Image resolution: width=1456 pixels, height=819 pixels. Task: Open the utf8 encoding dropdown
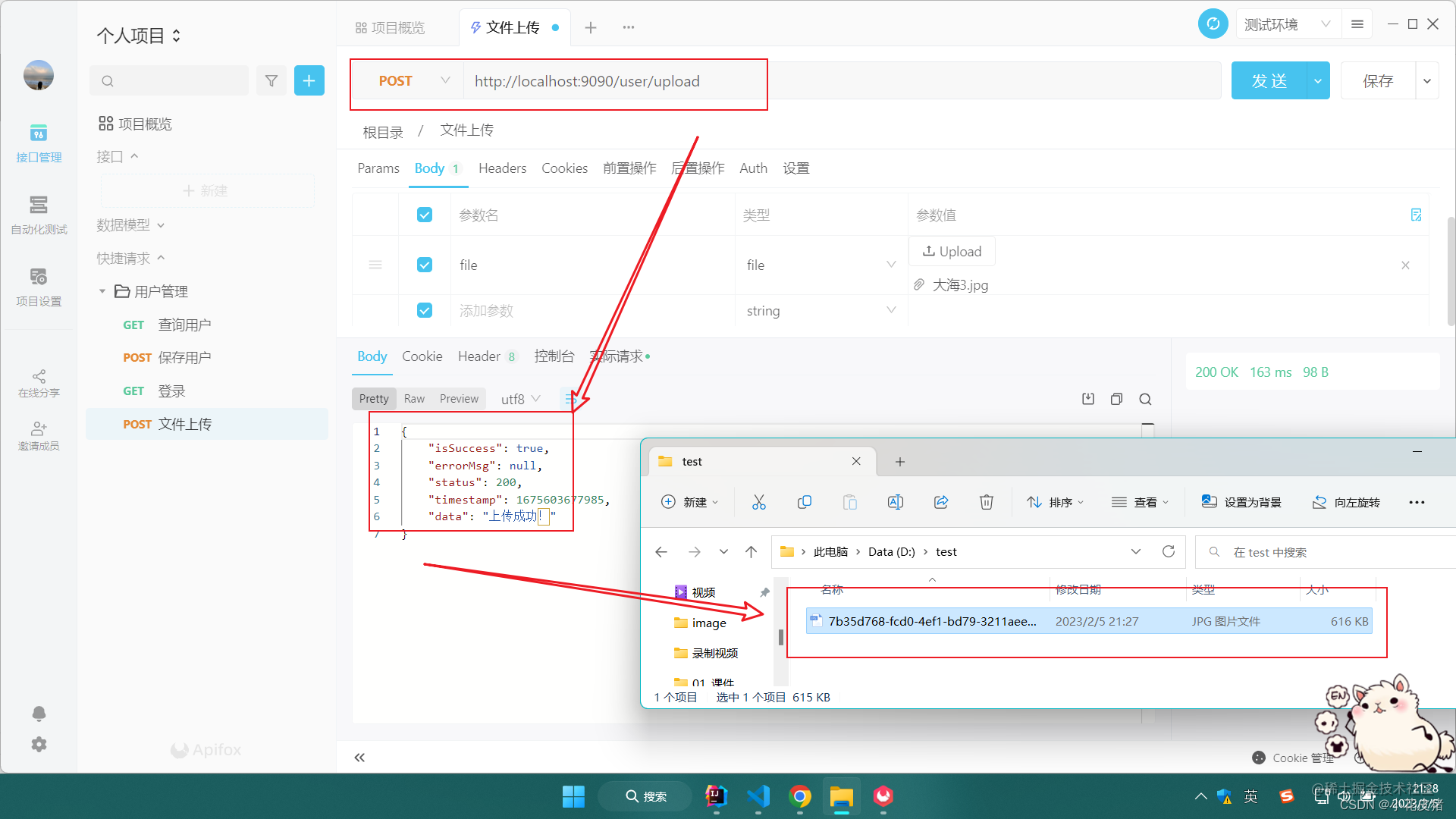click(x=520, y=399)
